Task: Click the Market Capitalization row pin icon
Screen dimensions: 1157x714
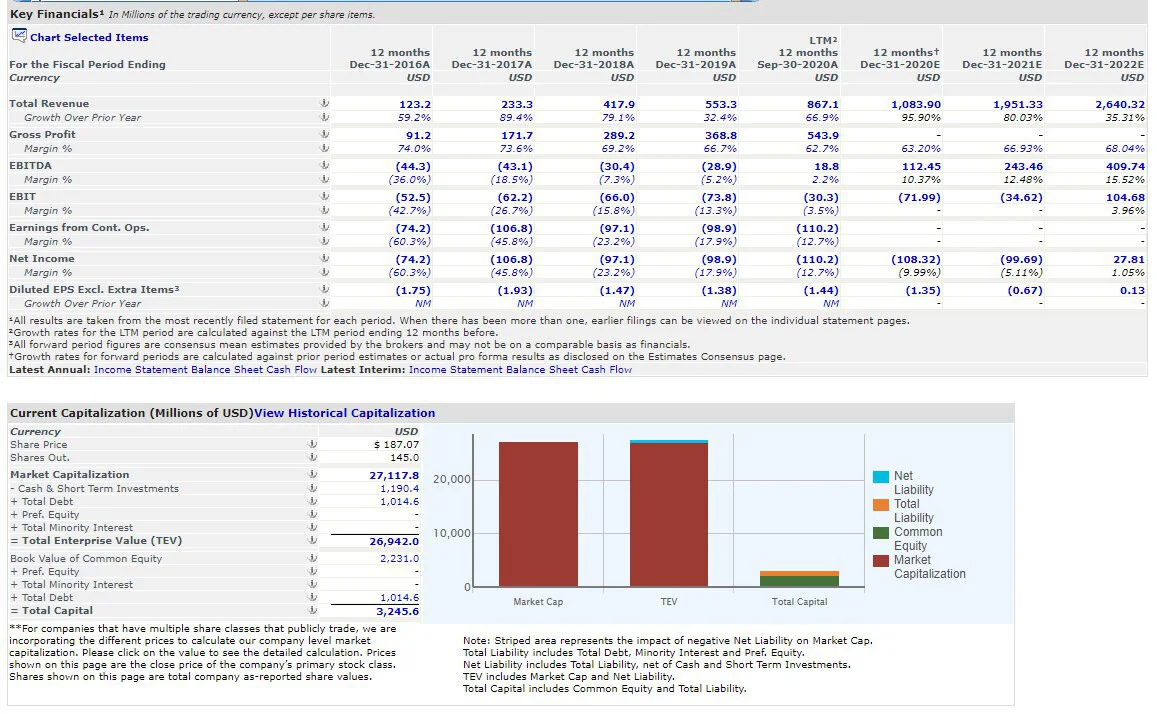Action: (312, 474)
